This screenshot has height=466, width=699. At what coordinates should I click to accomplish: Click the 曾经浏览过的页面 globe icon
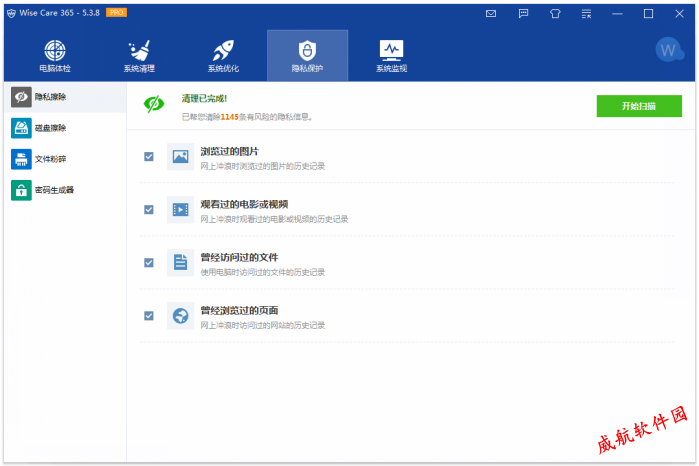(x=180, y=316)
